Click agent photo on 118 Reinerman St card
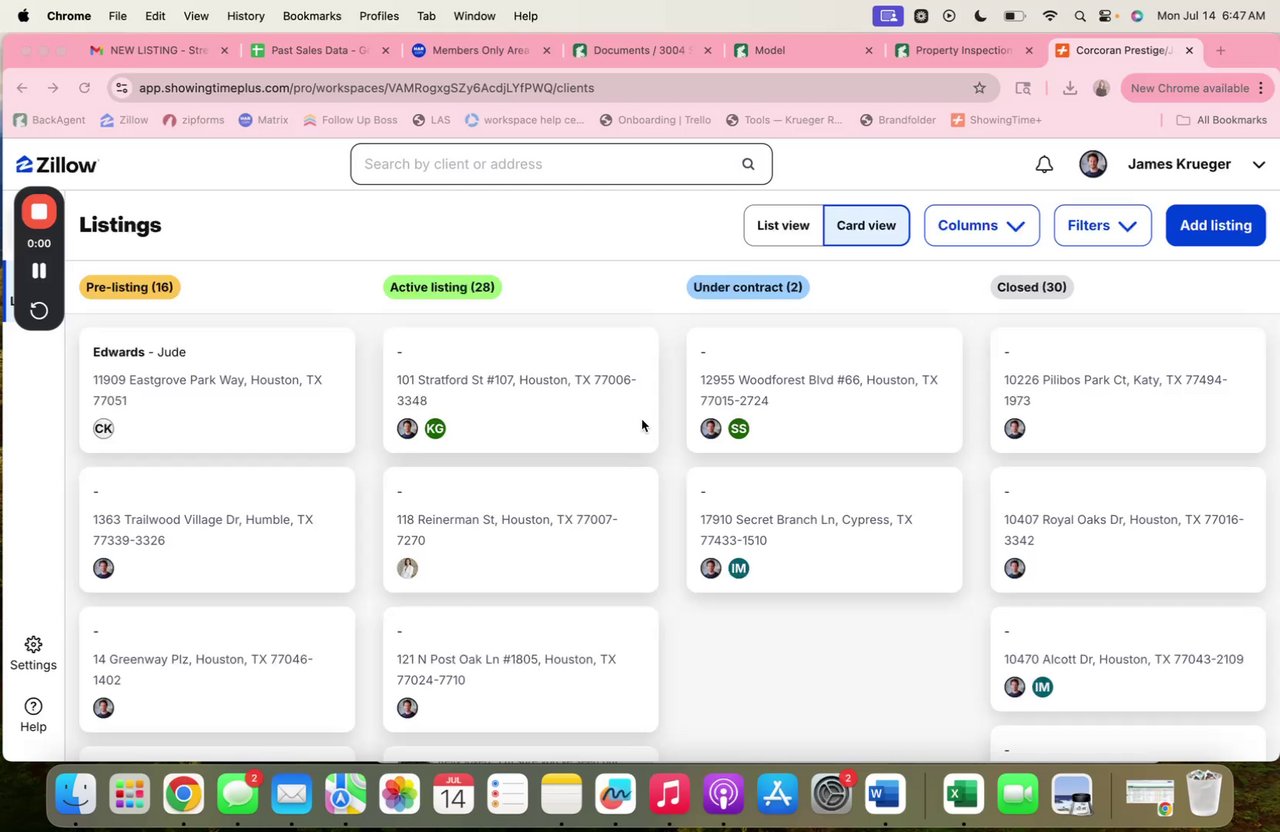This screenshot has width=1280, height=832. pos(407,568)
